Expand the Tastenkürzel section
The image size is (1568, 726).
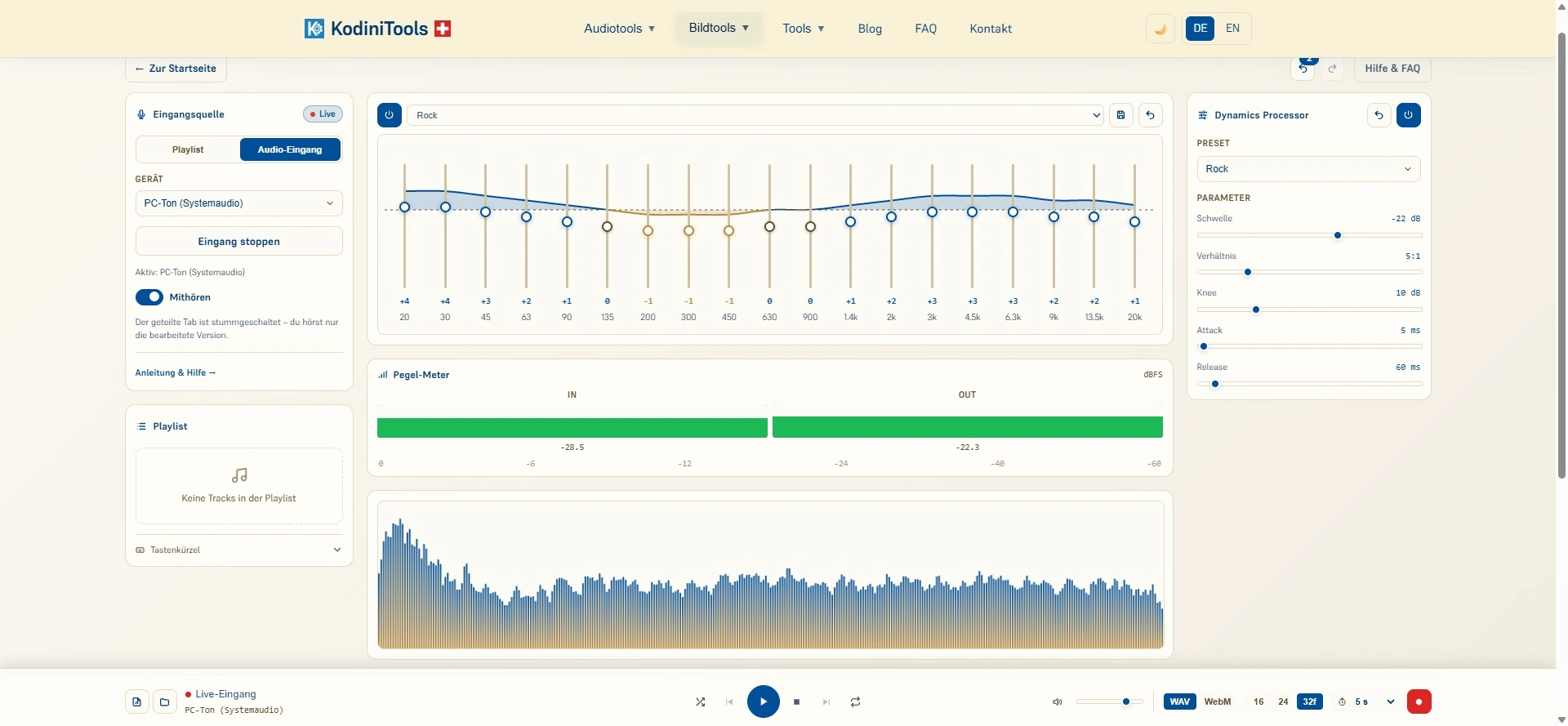(238, 550)
